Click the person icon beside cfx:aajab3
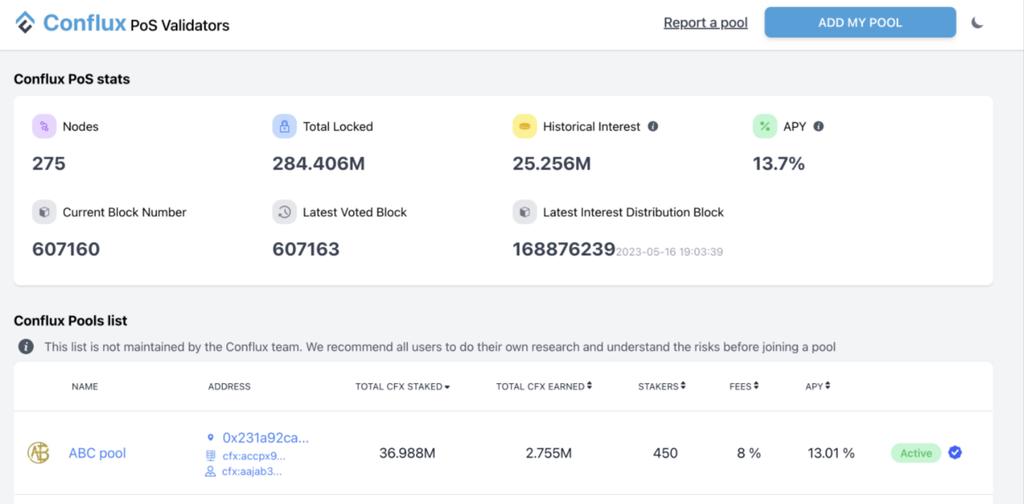The image size is (1024, 504). 210,471
